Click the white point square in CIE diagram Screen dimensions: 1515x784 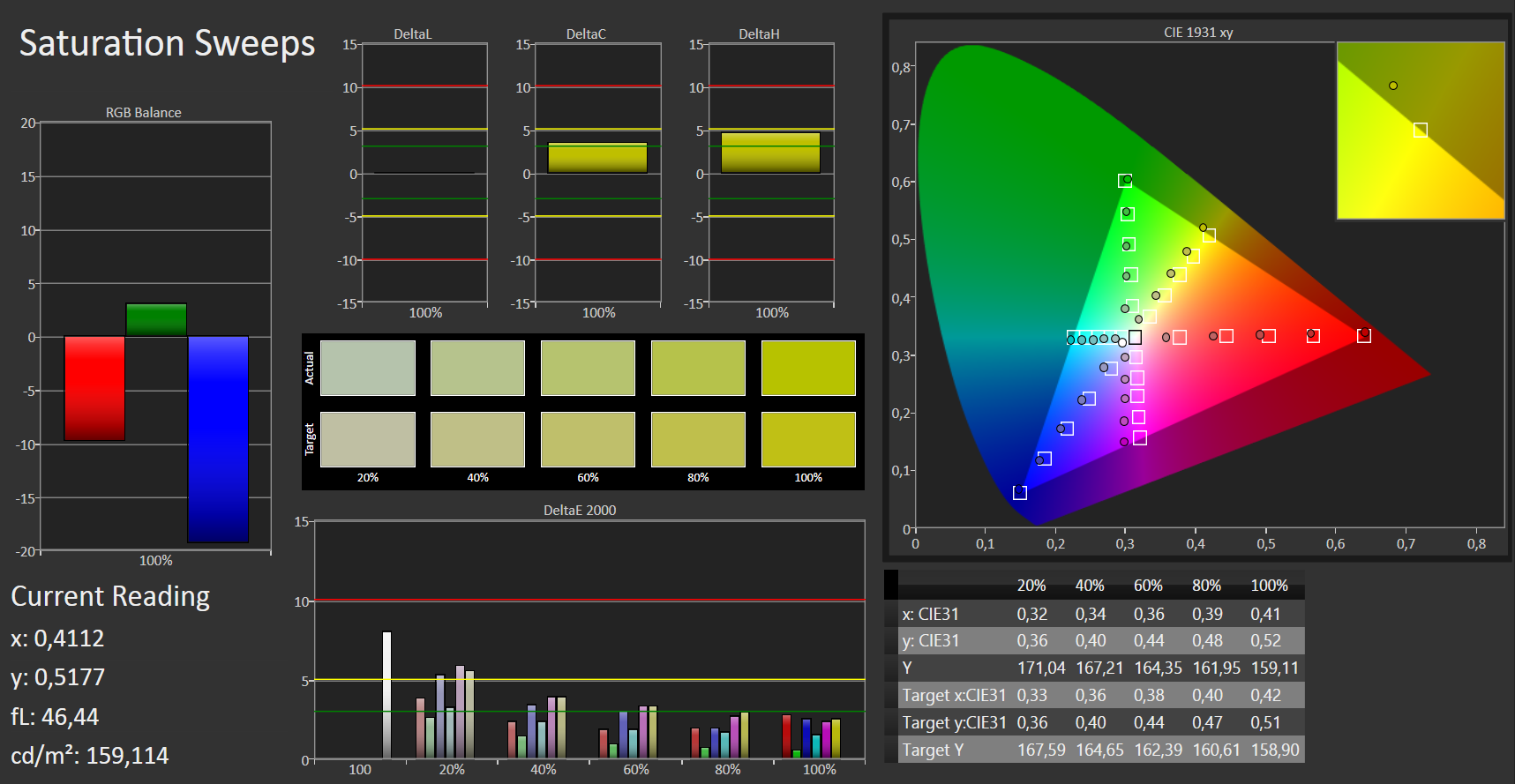tap(1135, 337)
